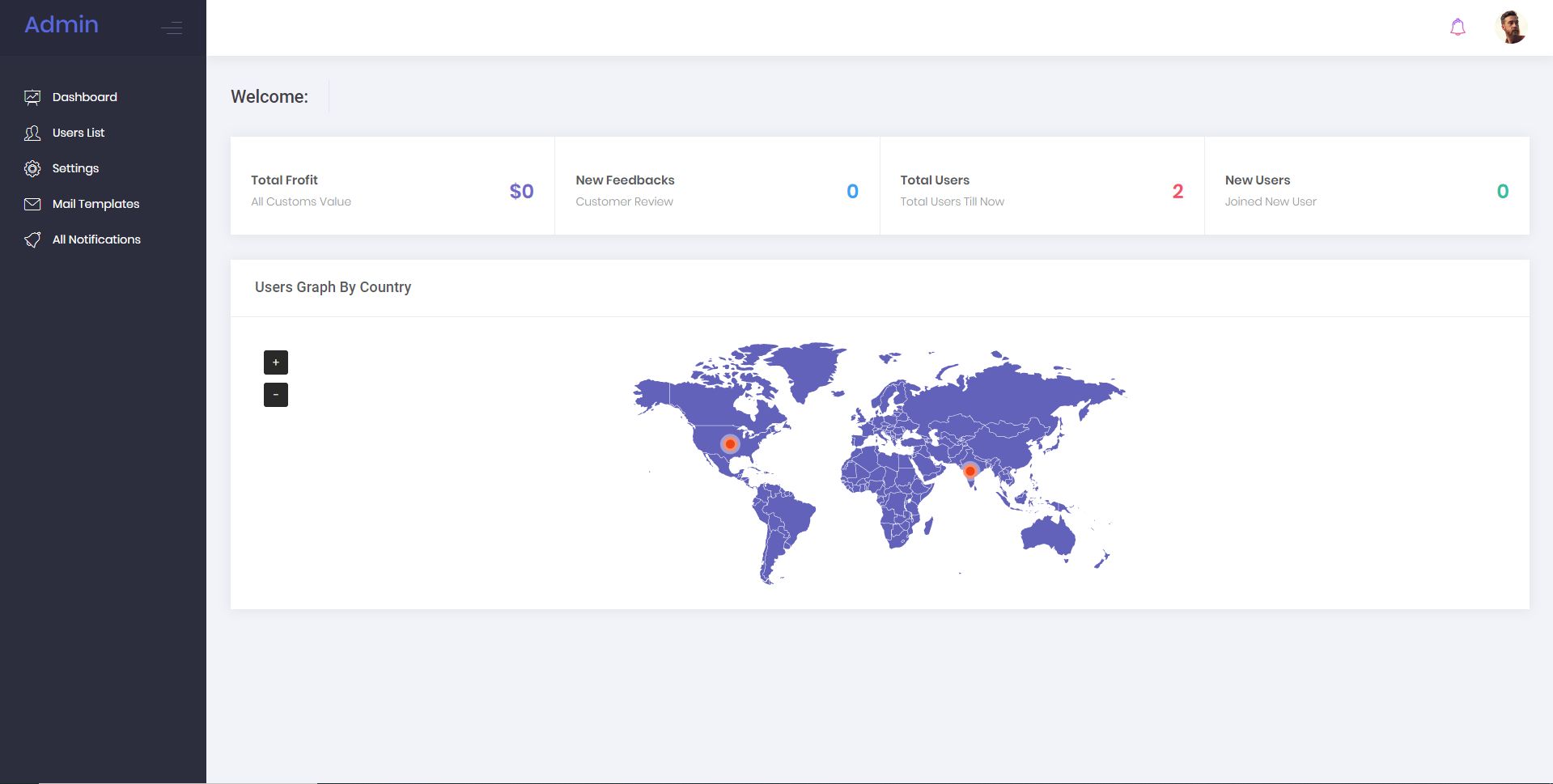Collapse the sidebar with hamburger toggle
The width and height of the screenshot is (1553, 784).
172,28
